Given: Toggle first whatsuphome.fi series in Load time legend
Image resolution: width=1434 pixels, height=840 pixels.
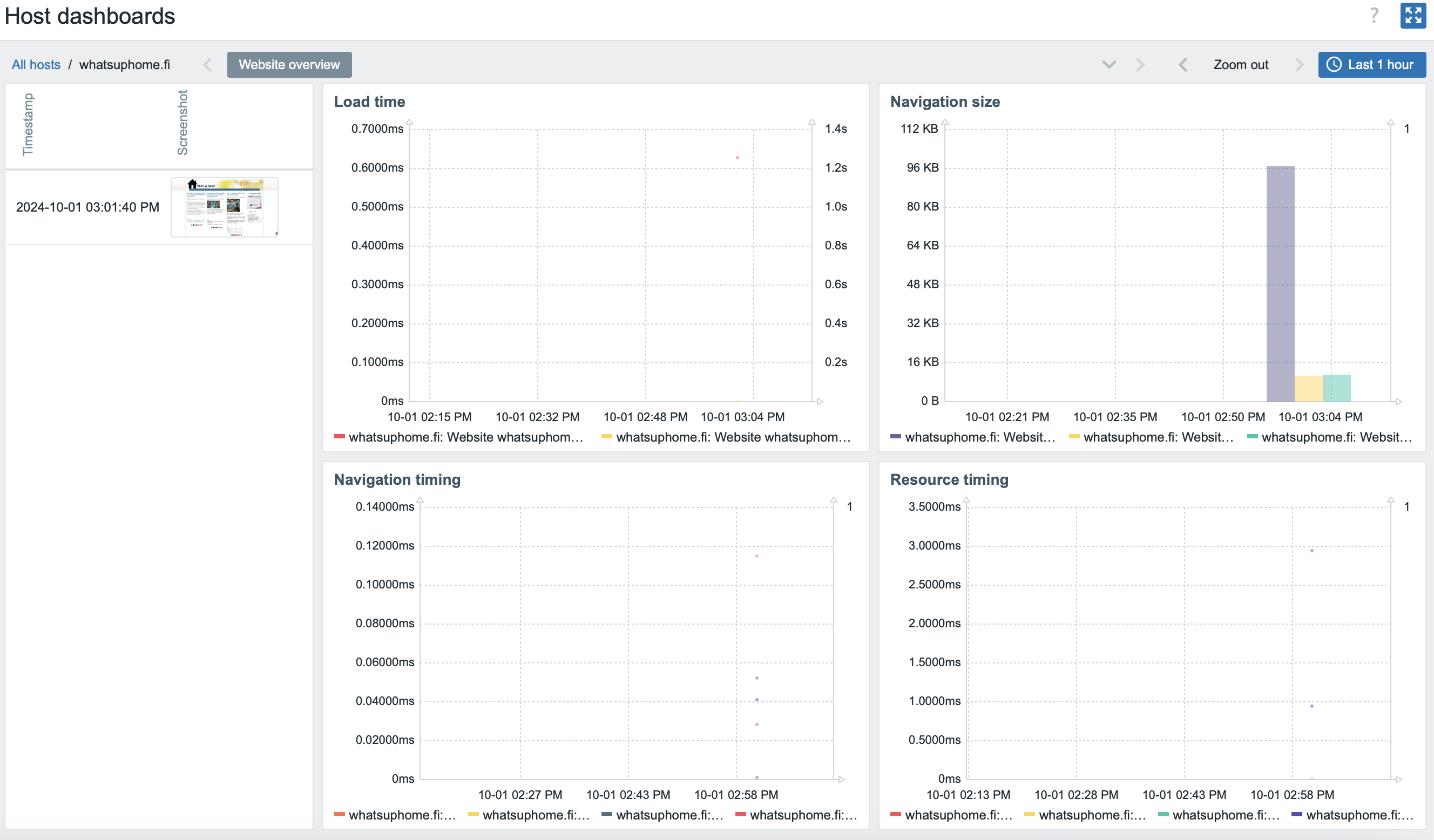Looking at the screenshot, I should pos(458,437).
